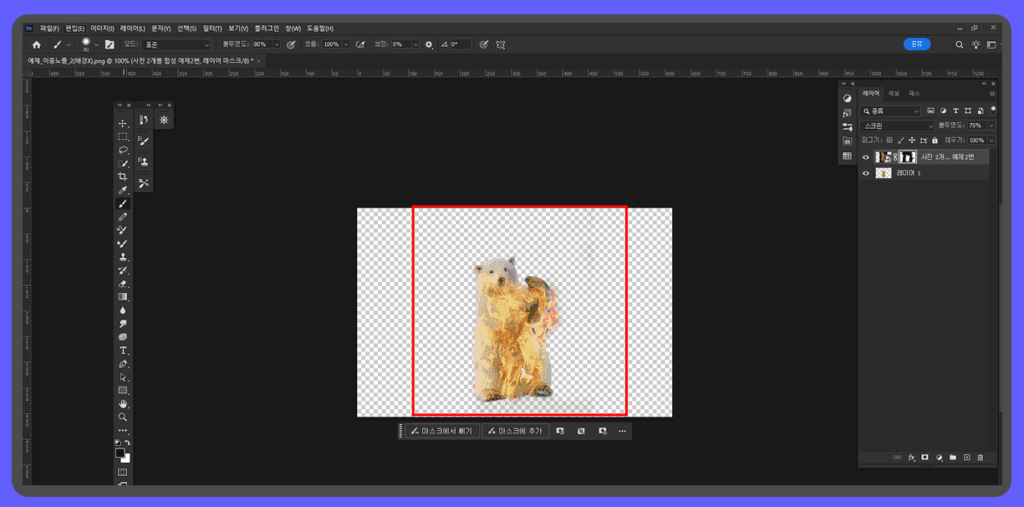1024x507 pixels.
Task: Open the 이미지(I) menu
Action: pyautogui.click(x=103, y=29)
